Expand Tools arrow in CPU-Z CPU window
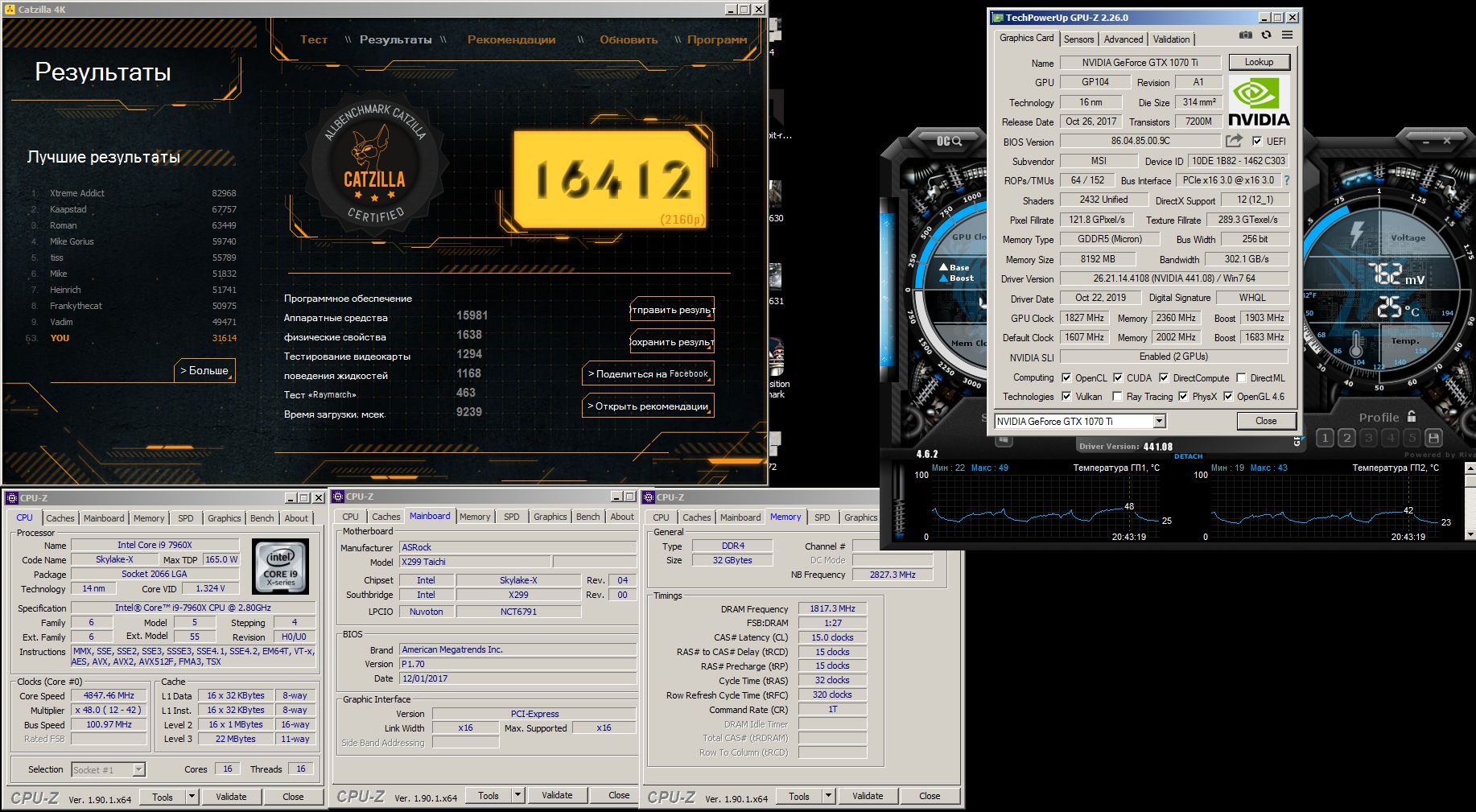The height and width of the screenshot is (812, 1476). (192, 797)
